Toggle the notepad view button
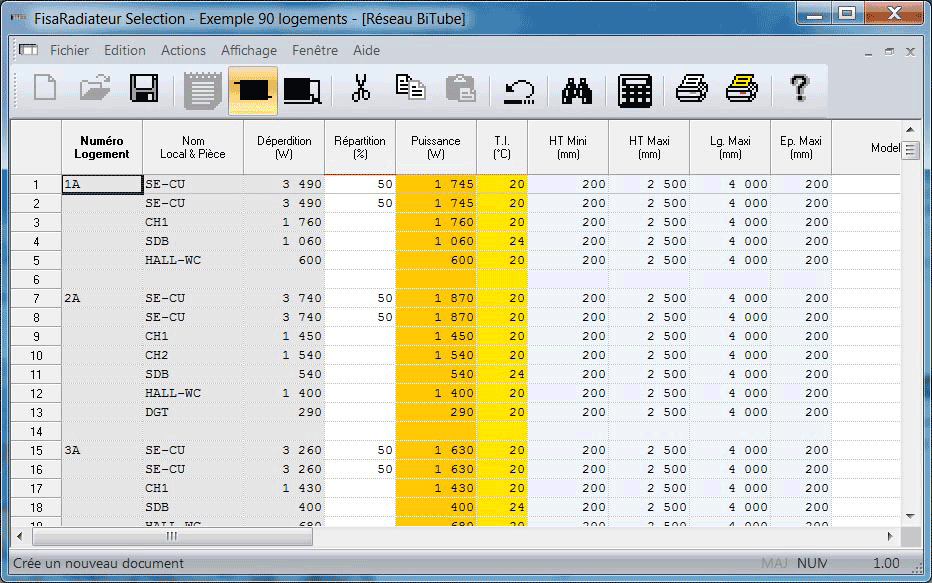 (x=203, y=90)
